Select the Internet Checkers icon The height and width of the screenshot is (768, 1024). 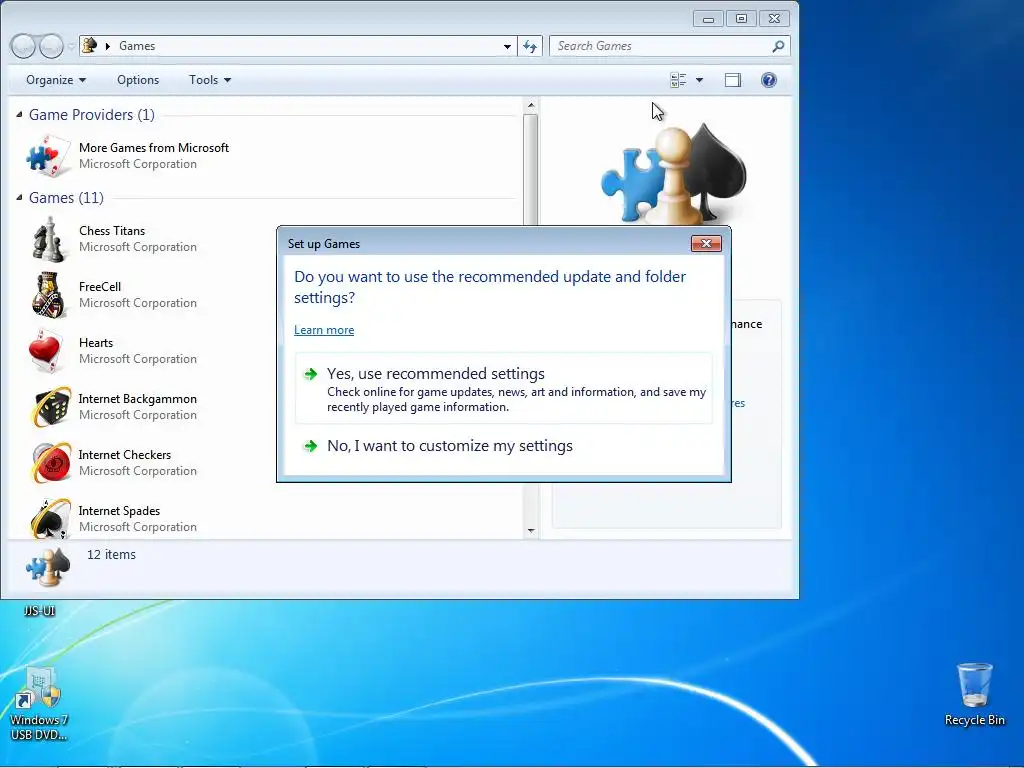(51, 463)
